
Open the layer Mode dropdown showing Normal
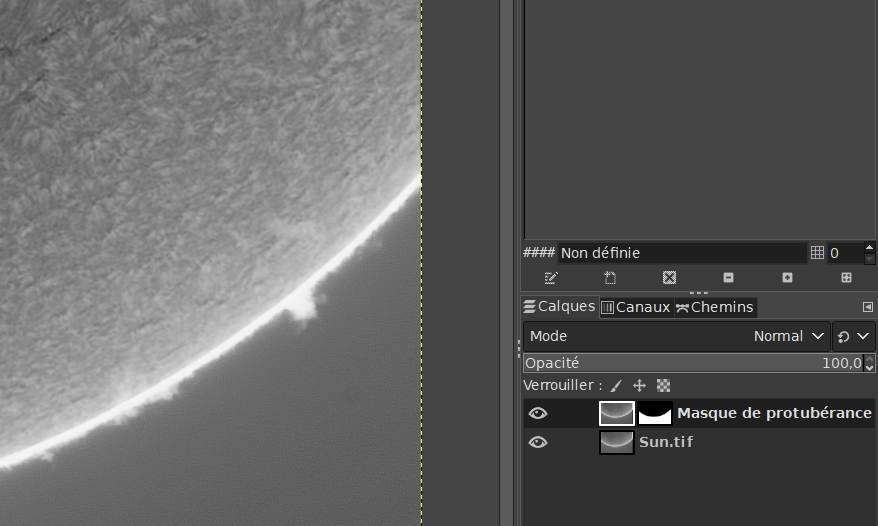point(676,336)
